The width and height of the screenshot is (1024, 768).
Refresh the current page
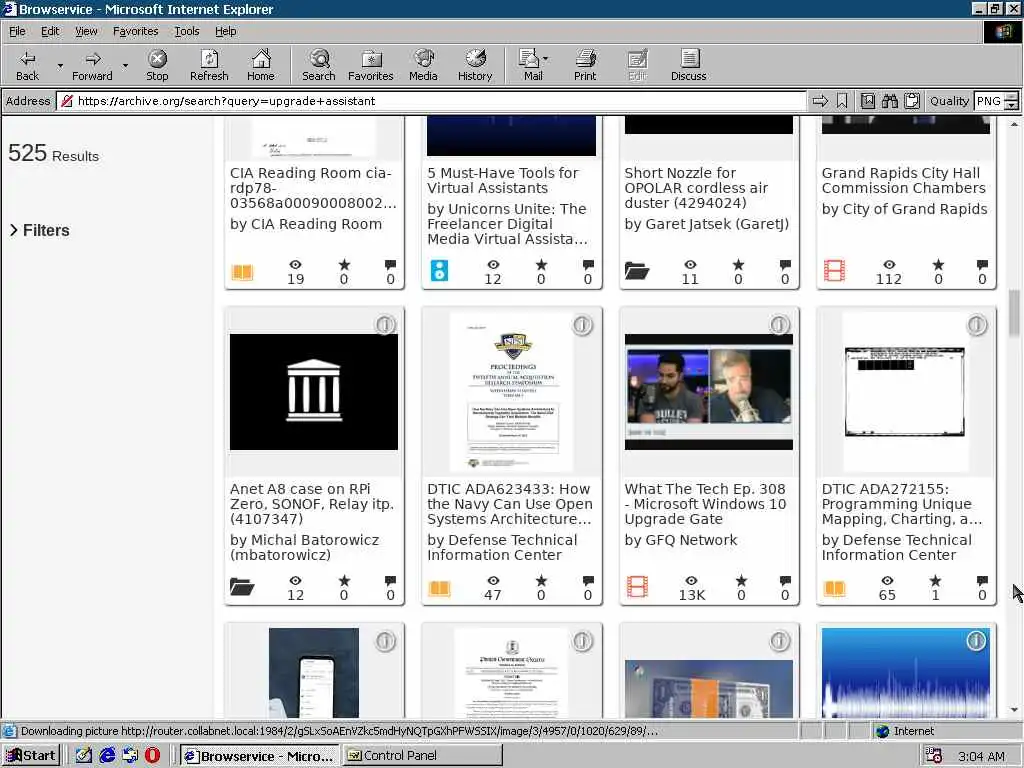click(209, 65)
